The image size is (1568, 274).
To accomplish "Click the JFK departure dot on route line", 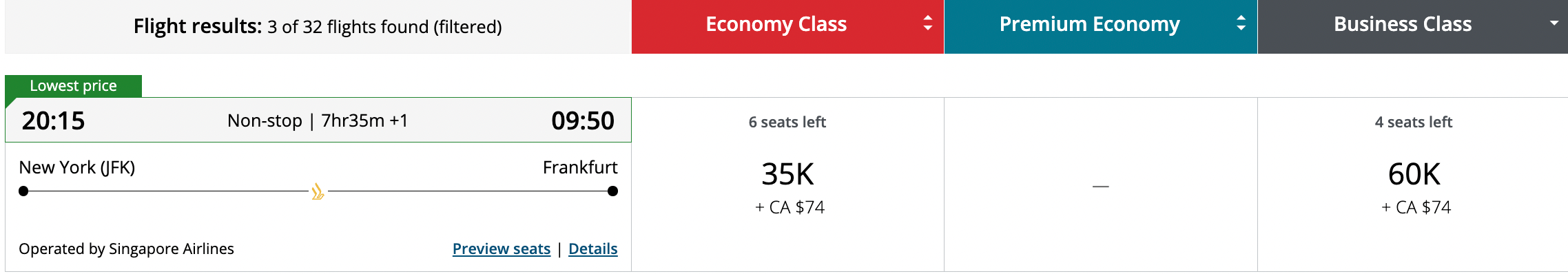I will [x=23, y=191].
